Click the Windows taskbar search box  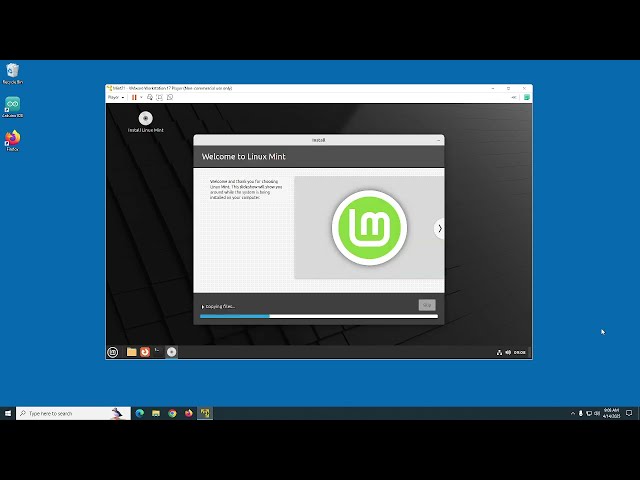(73, 413)
